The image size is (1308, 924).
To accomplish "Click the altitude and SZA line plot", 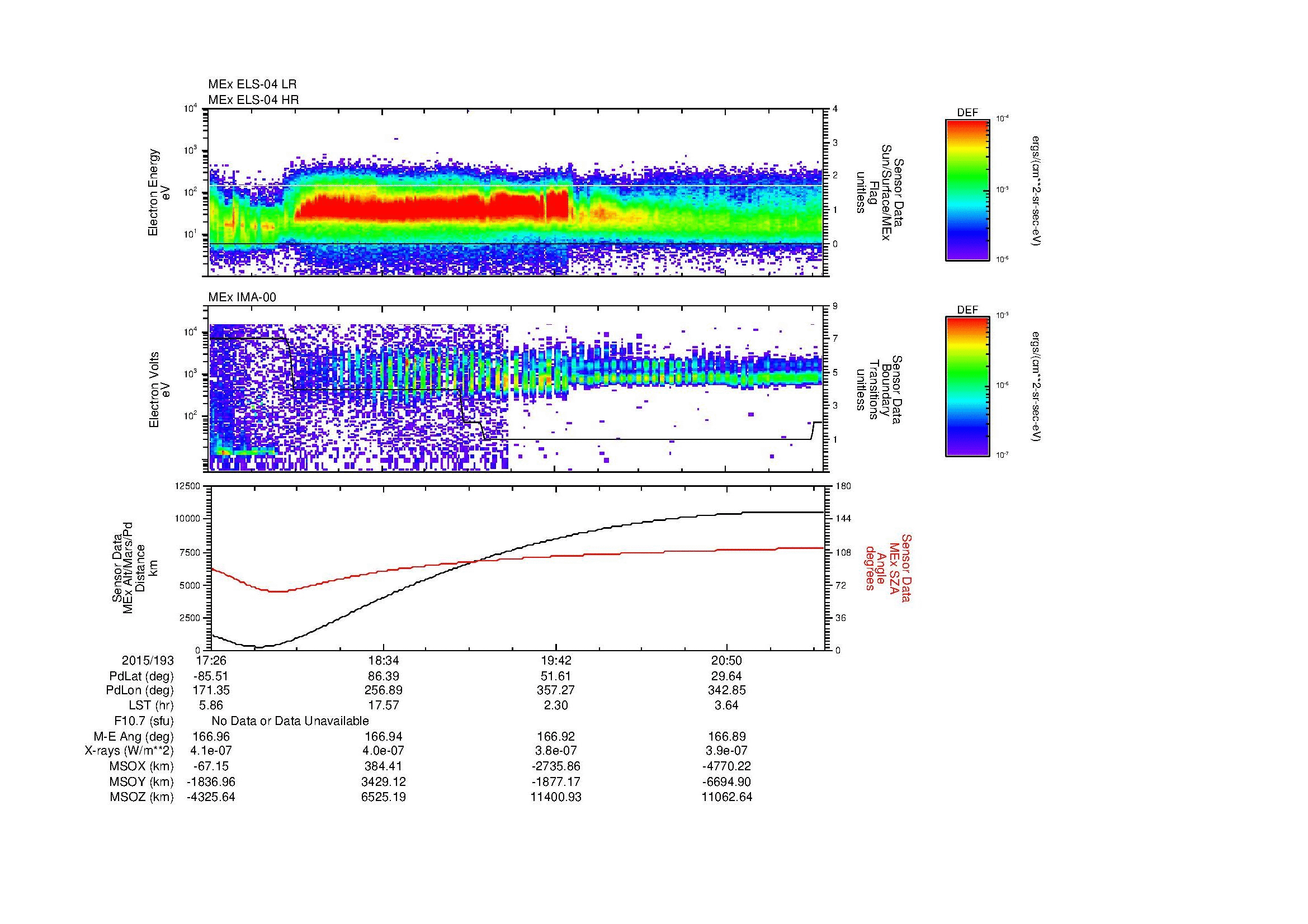I will pyautogui.click(x=517, y=568).
